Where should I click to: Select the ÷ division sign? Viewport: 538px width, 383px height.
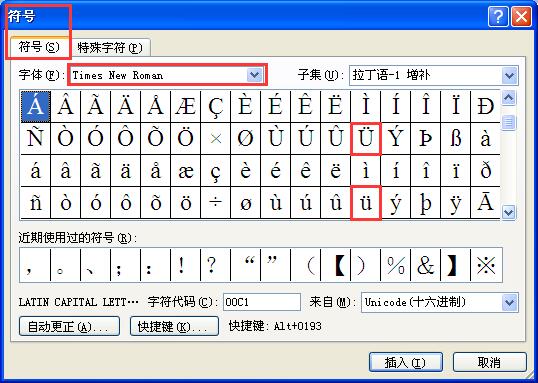216,203
